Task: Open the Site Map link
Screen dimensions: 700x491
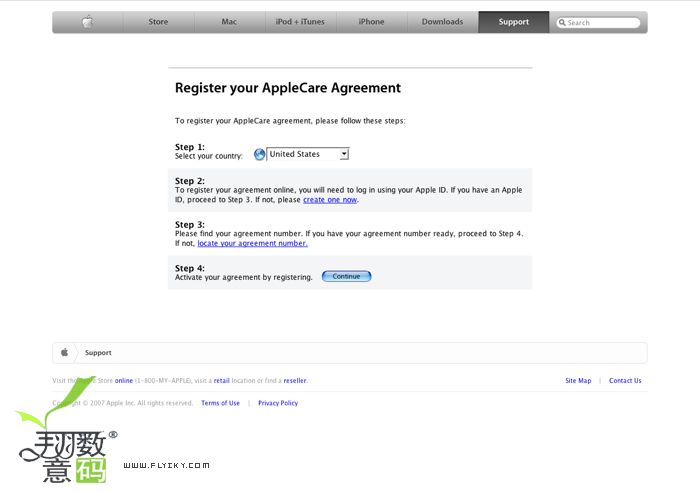Action: pyautogui.click(x=578, y=381)
